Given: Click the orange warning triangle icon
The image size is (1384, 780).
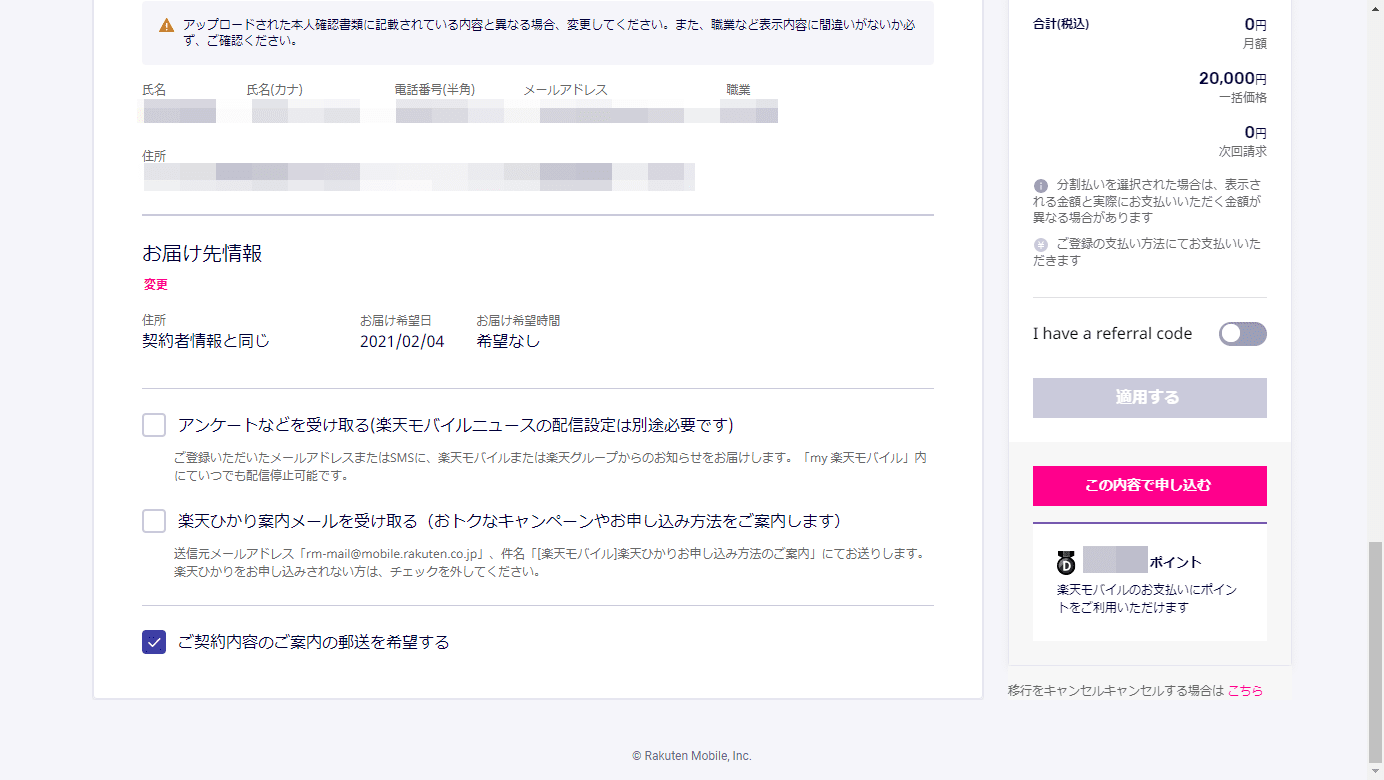Looking at the screenshot, I should pos(167,25).
